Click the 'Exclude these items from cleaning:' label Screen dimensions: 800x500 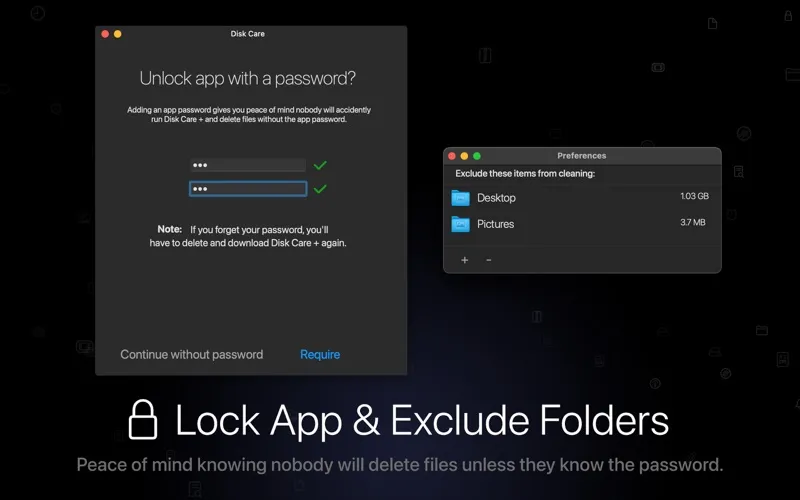click(x=525, y=173)
